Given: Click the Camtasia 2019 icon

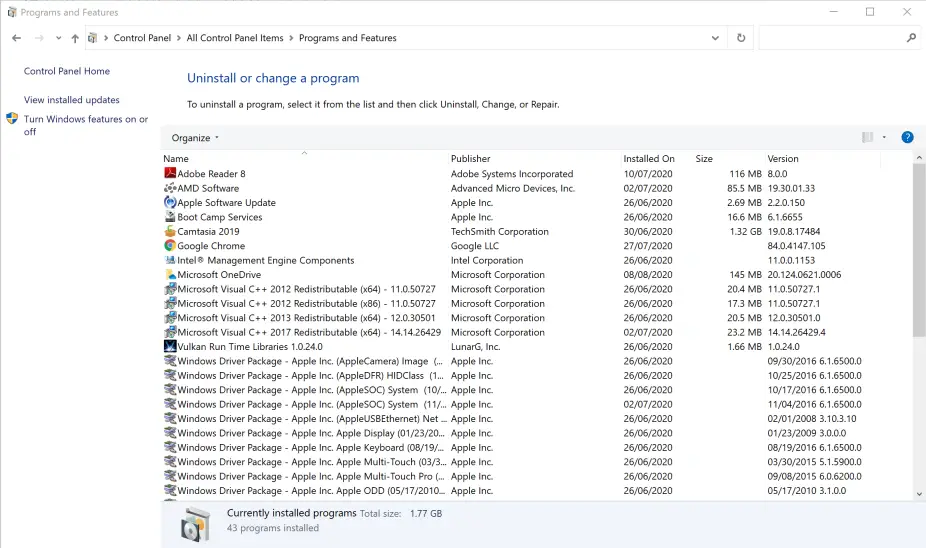Looking at the screenshot, I should (x=170, y=231).
